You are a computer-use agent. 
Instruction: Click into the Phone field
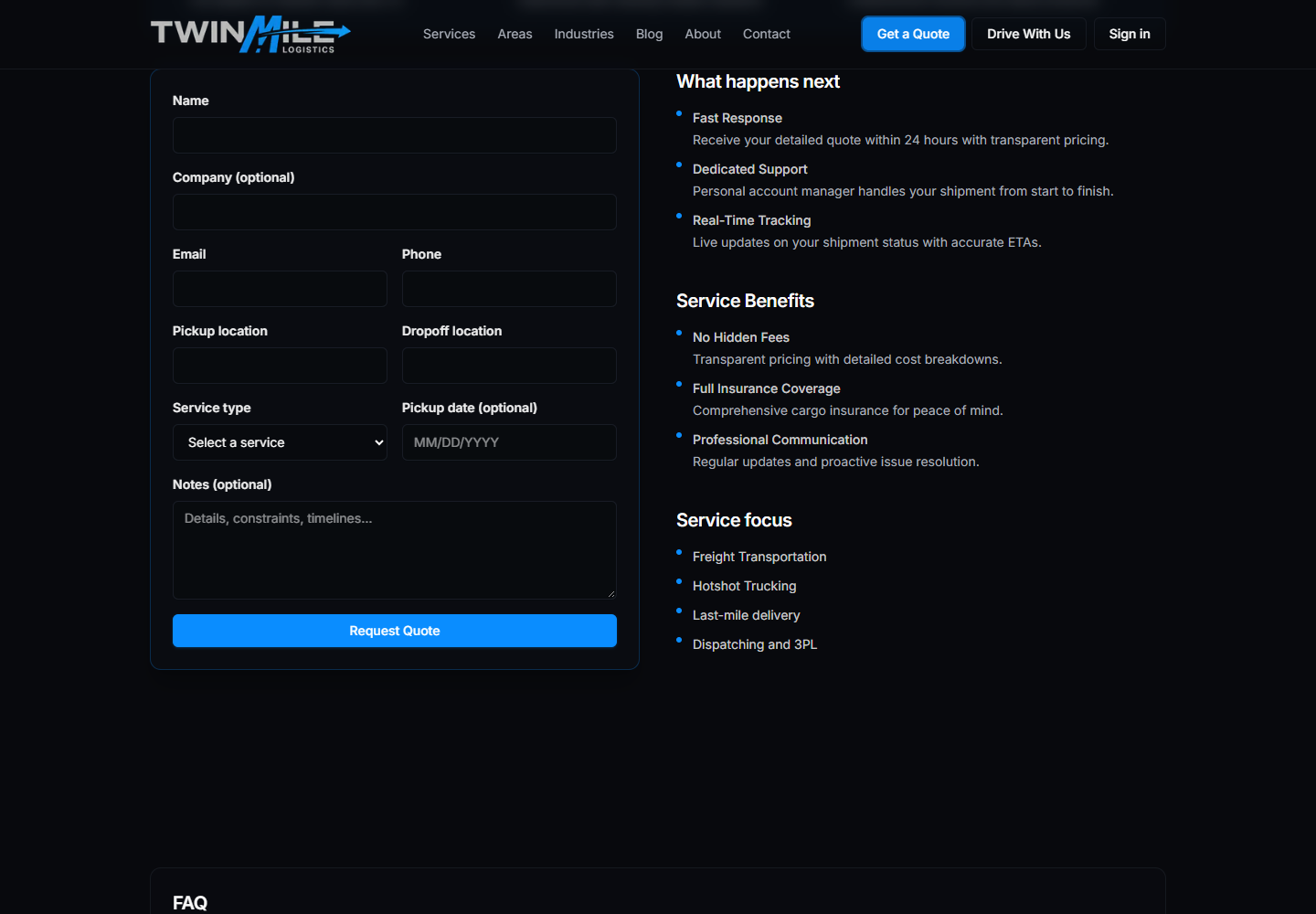[x=509, y=289]
